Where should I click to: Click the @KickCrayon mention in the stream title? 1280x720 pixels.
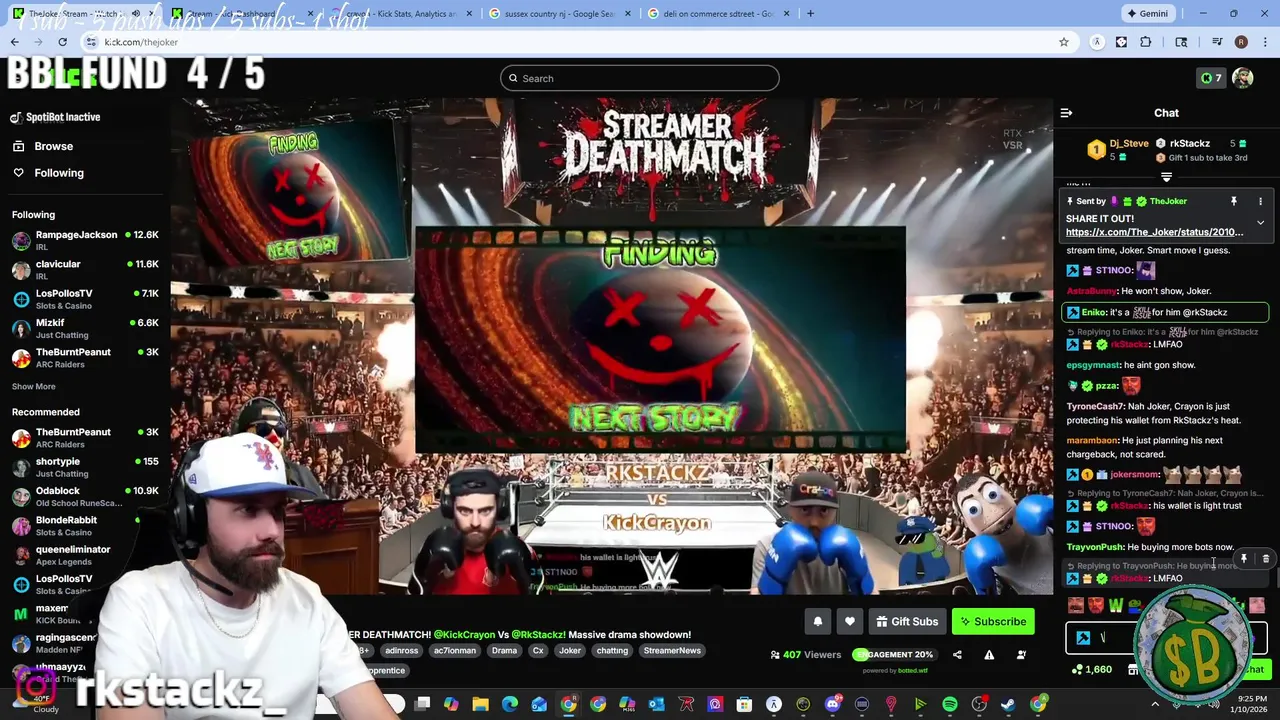point(465,635)
